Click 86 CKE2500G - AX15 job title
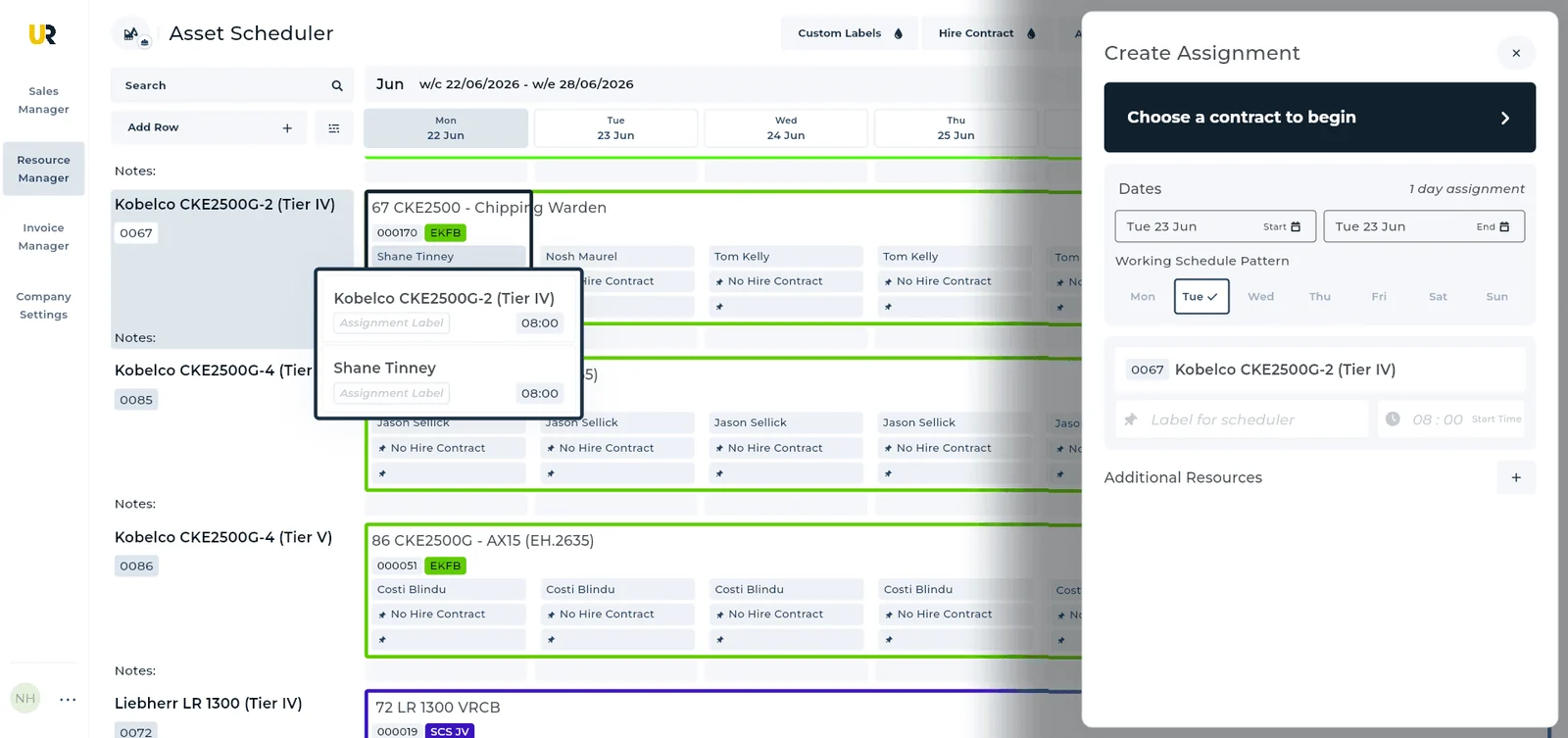This screenshot has height=738, width=1568. [482, 541]
